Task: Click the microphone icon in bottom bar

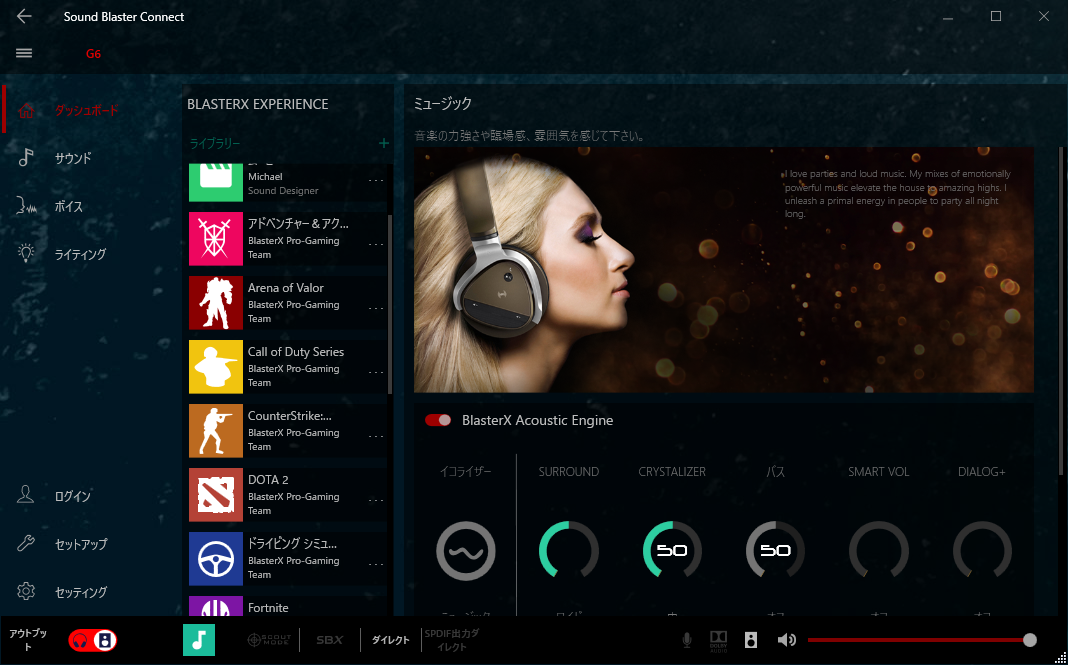Action: pyautogui.click(x=687, y=640)
